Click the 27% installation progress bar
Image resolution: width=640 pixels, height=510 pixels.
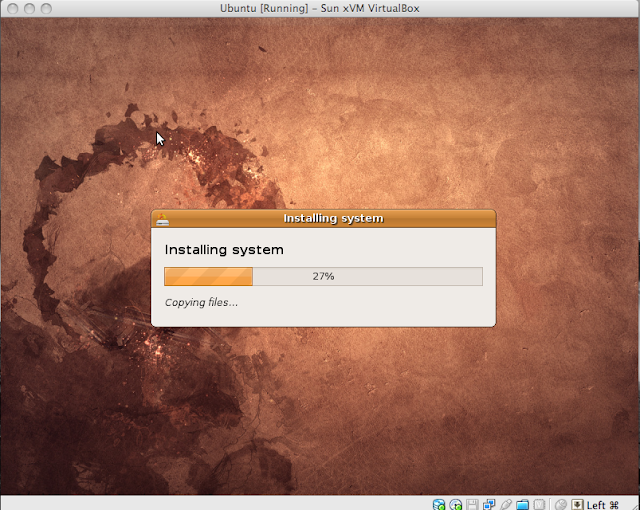click(323, 277)
